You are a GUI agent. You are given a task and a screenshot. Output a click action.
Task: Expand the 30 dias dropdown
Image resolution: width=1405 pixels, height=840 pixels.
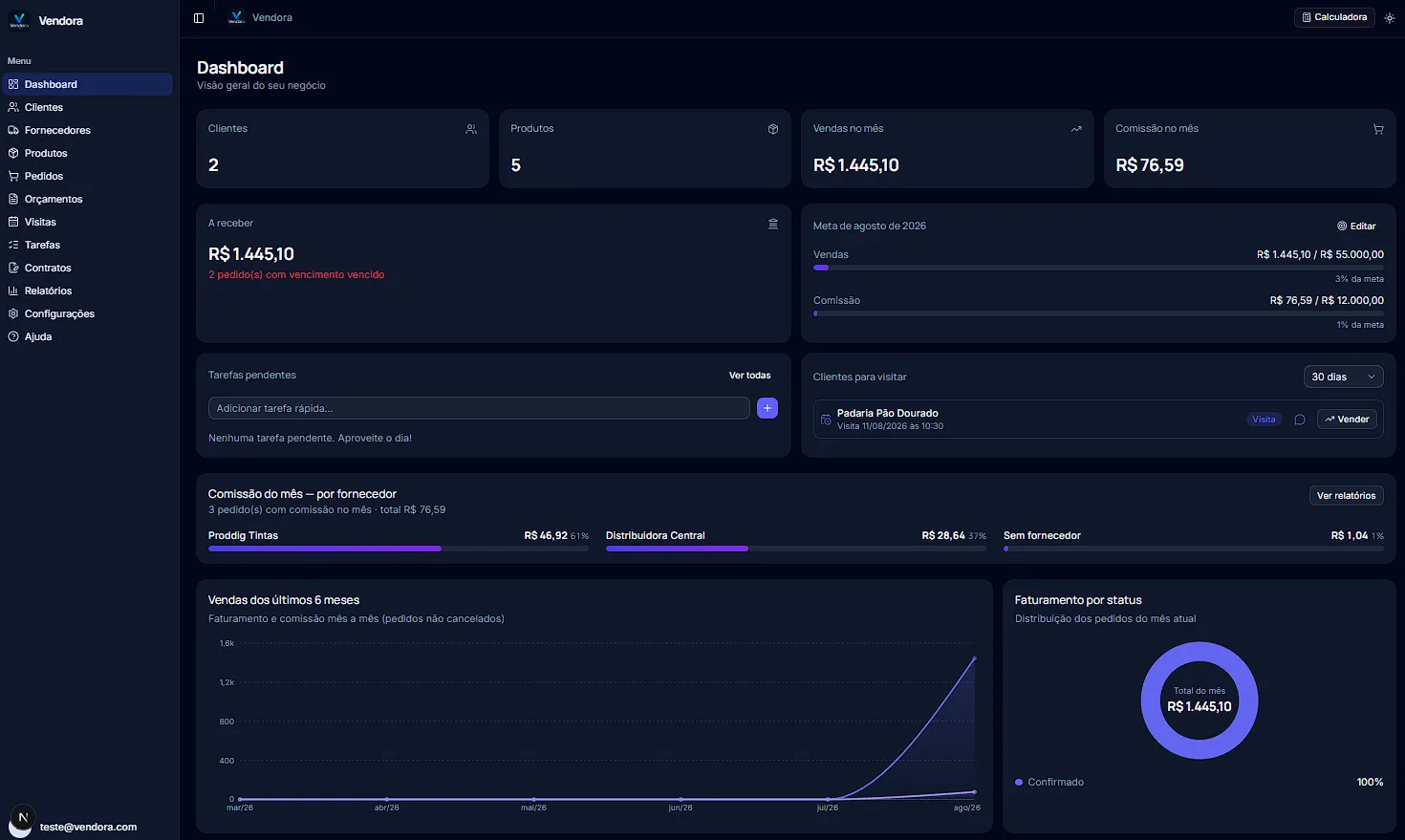[x=1344, y=377]
